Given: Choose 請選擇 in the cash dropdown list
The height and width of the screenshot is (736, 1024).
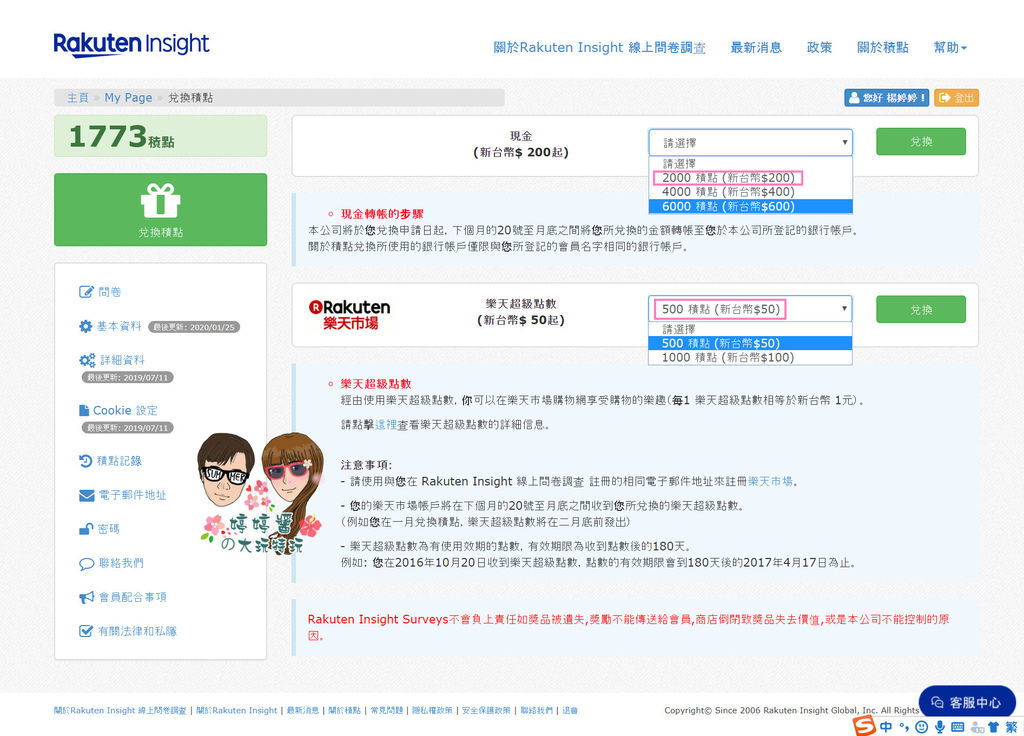Looking at the screenshot, I should (x=750, y=163).
